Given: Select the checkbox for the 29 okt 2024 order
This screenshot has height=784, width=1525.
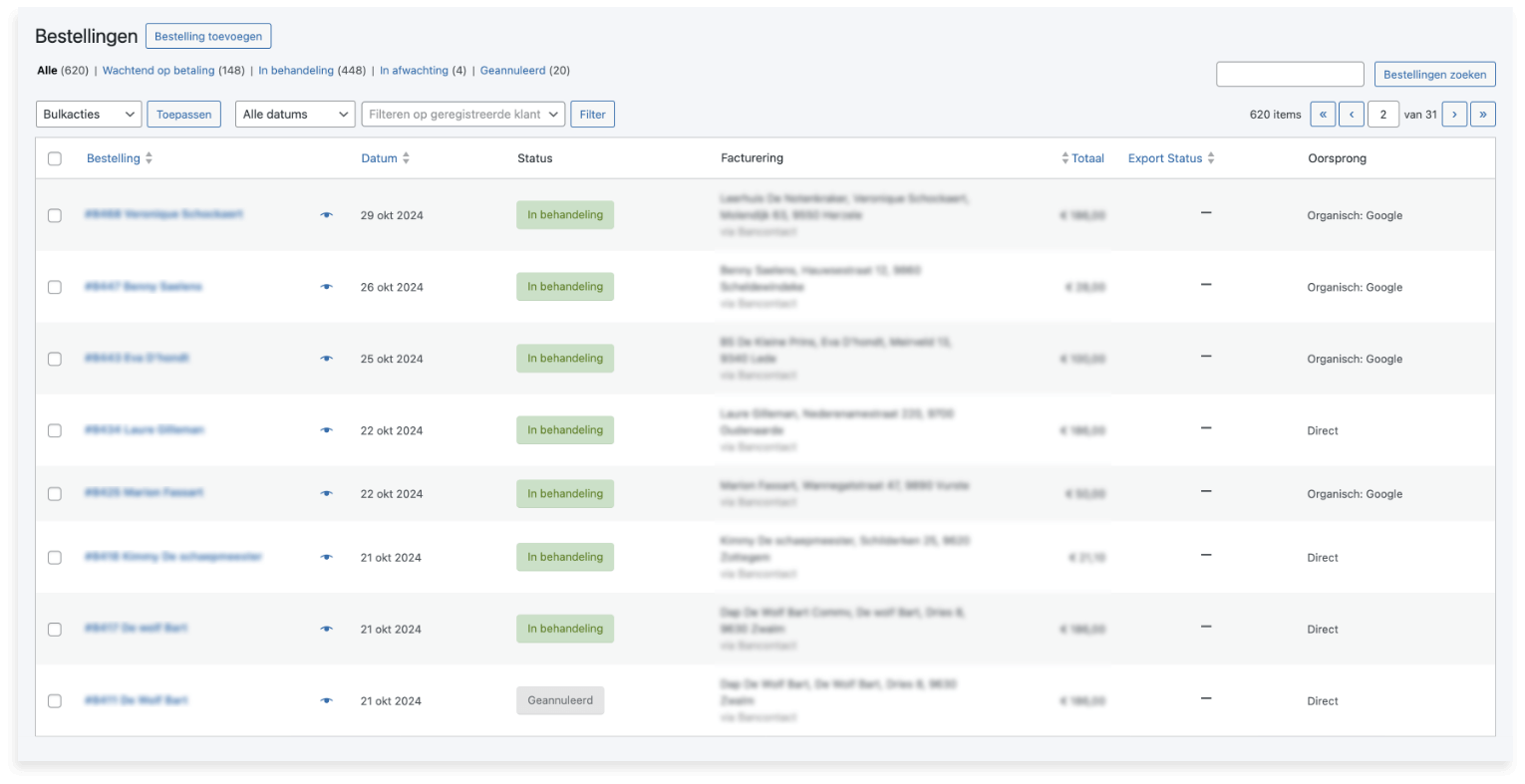Looking at the screenshot, I should [x=55, y=215].
